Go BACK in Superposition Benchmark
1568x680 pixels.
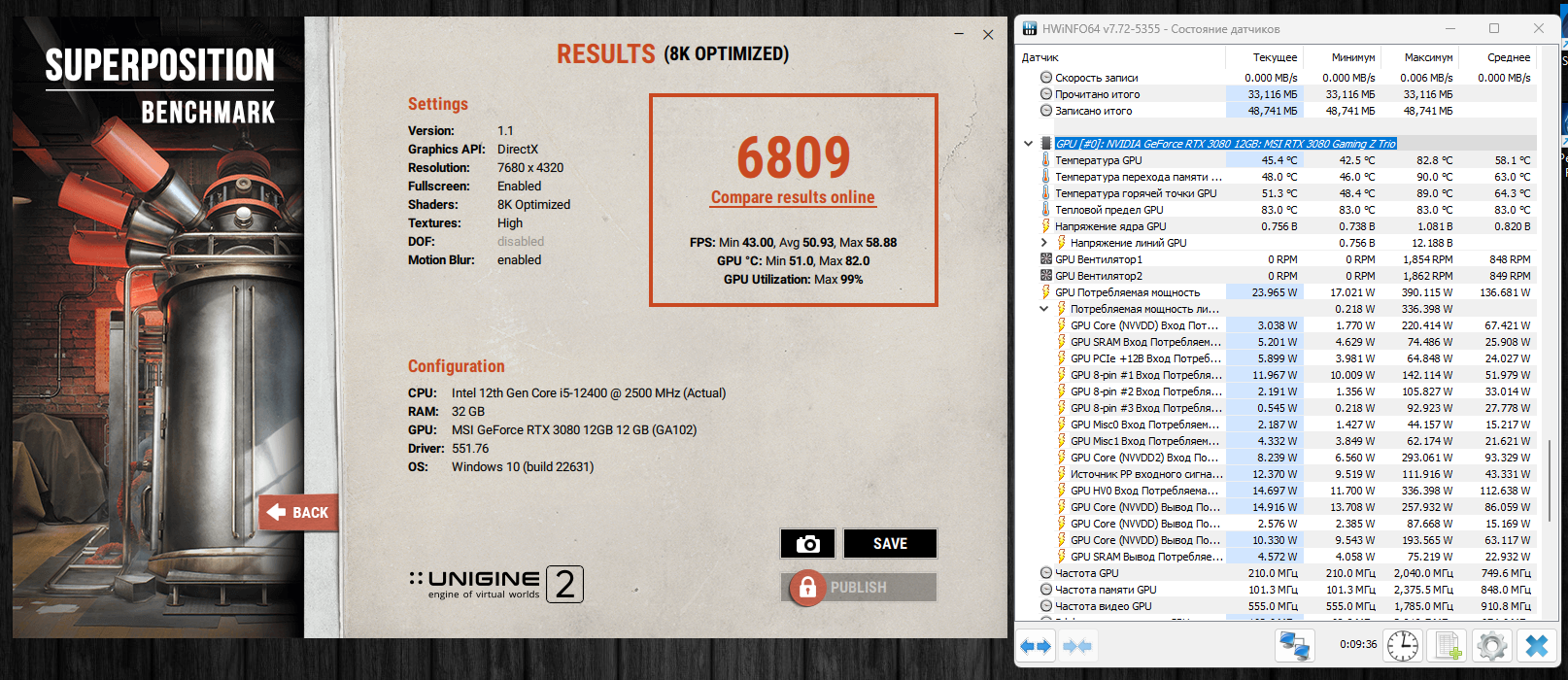point(298,512)
